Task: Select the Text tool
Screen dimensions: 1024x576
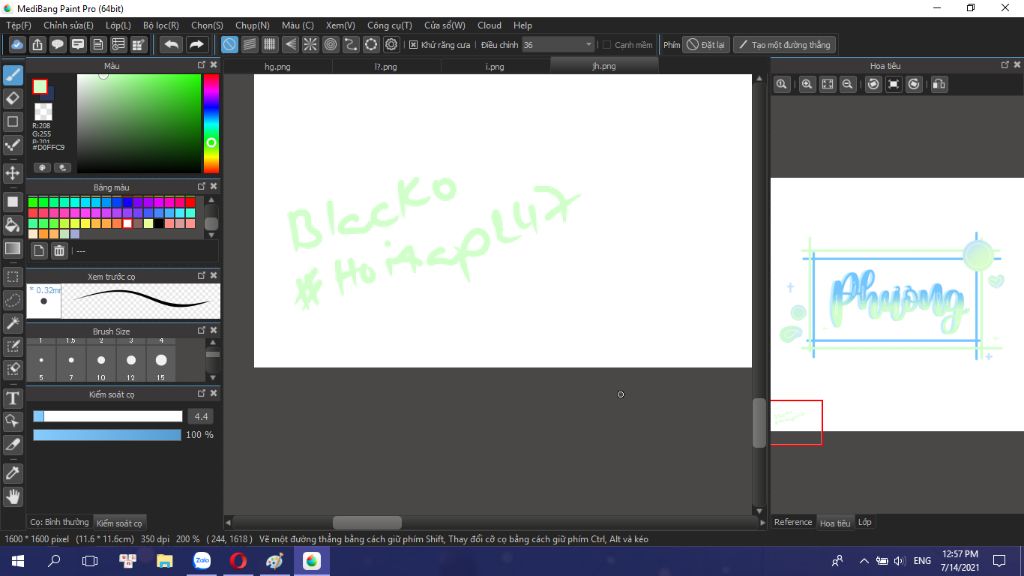Action: point(13,398)
